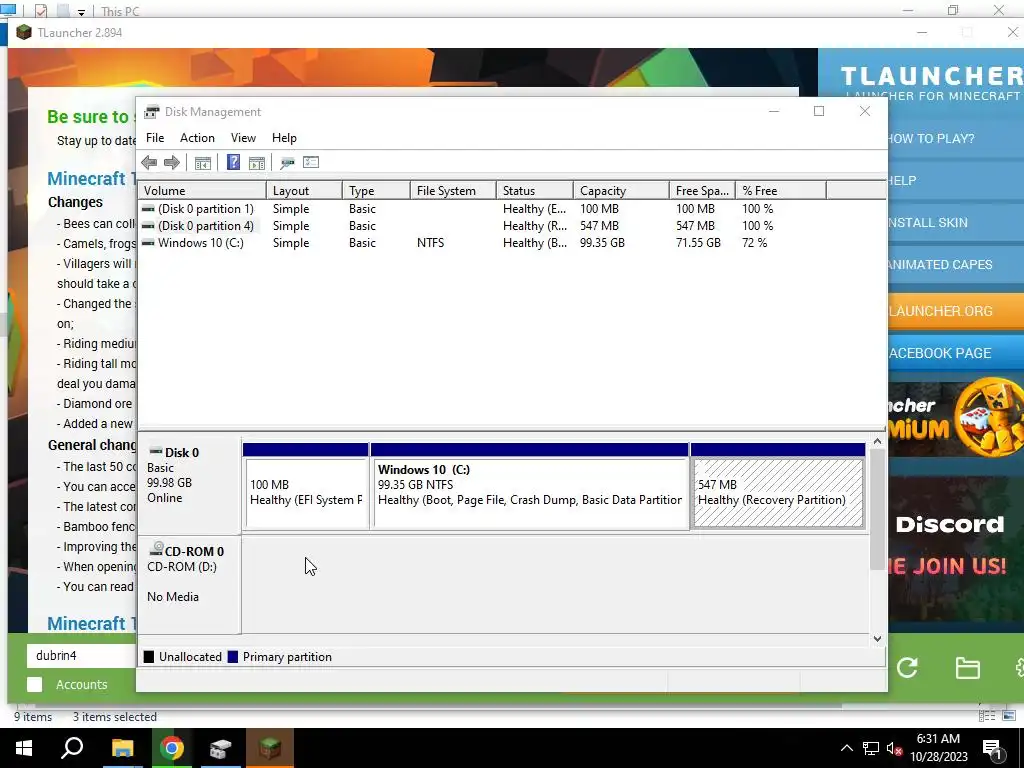Viewport: 1024px width, 768px height.
Task: Sort by the Status column header
Action: click(534, 191)
